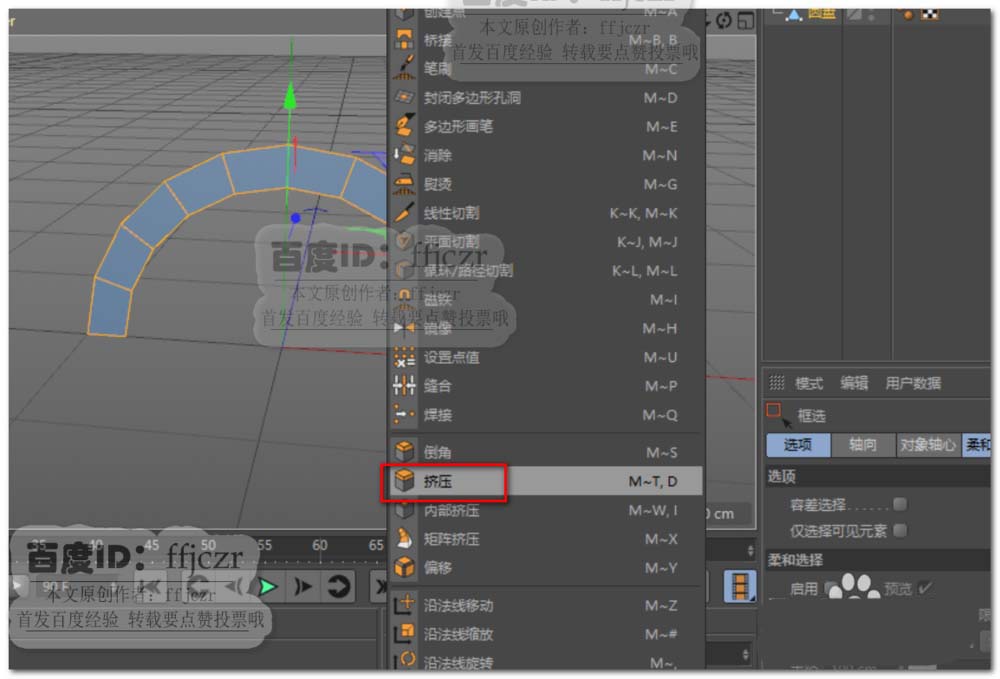Viewport: 1000px width, 679px height.
Task: Click the green Y-axis arrow handle
Action: point(290,96)
